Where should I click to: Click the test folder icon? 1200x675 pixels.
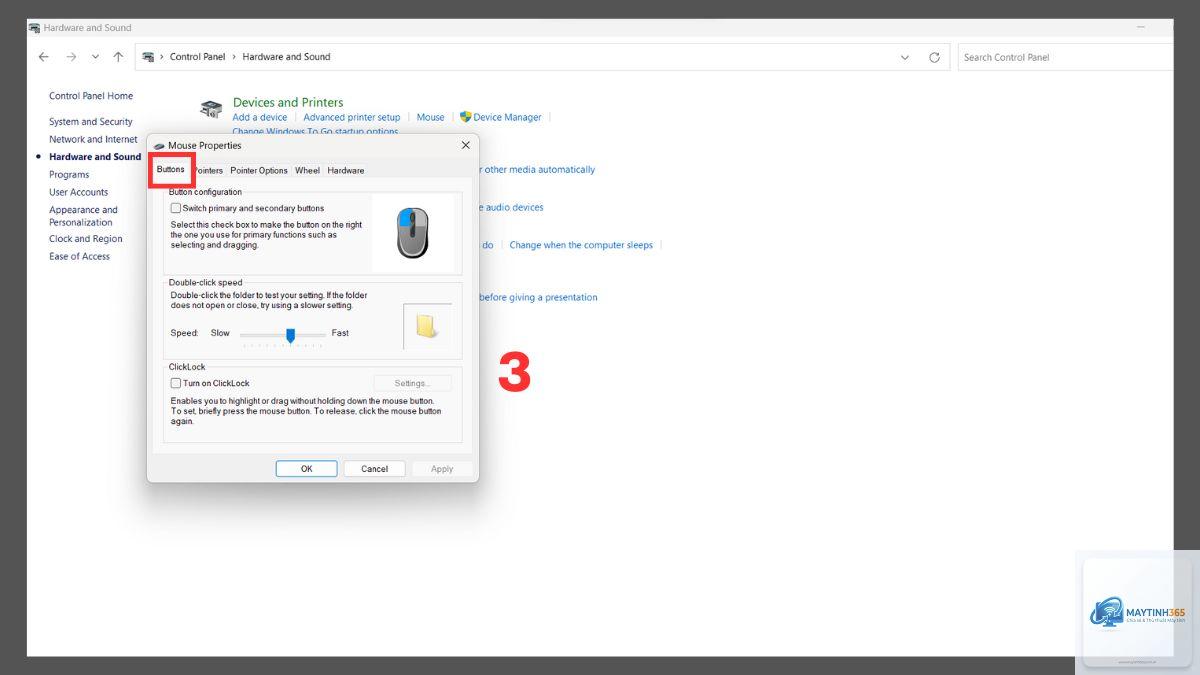(427, 325)
